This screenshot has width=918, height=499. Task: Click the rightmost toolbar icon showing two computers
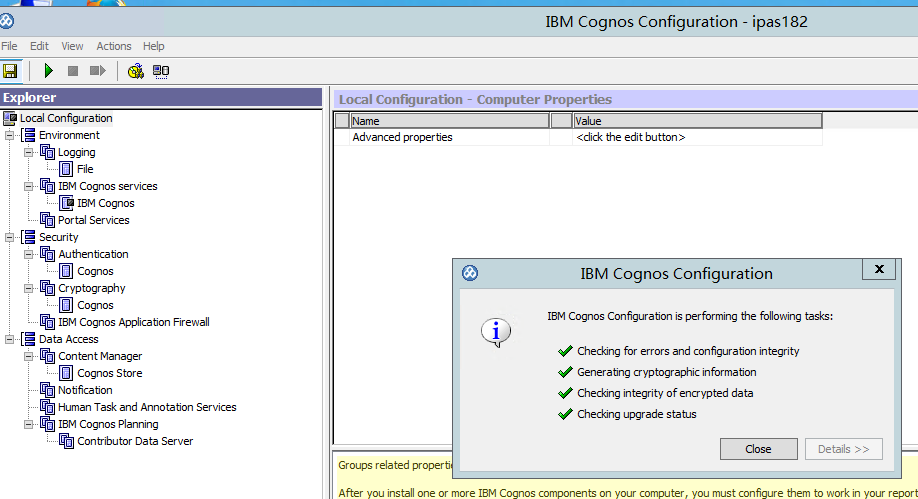[x=161, y=71]
